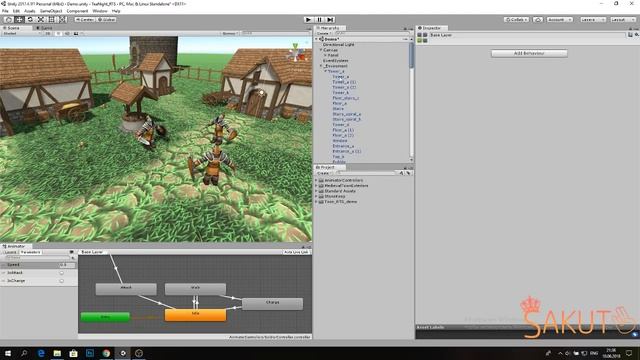Toggle the 2D view button
This screenshot has height=360, width=640.
(48, 33)
